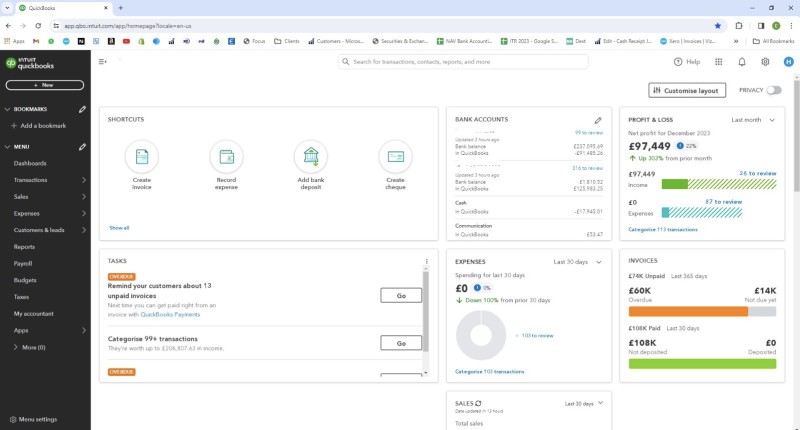800x430 pixels.
Task: Click the orange overdue invoices bar
Action: [688, 312]
